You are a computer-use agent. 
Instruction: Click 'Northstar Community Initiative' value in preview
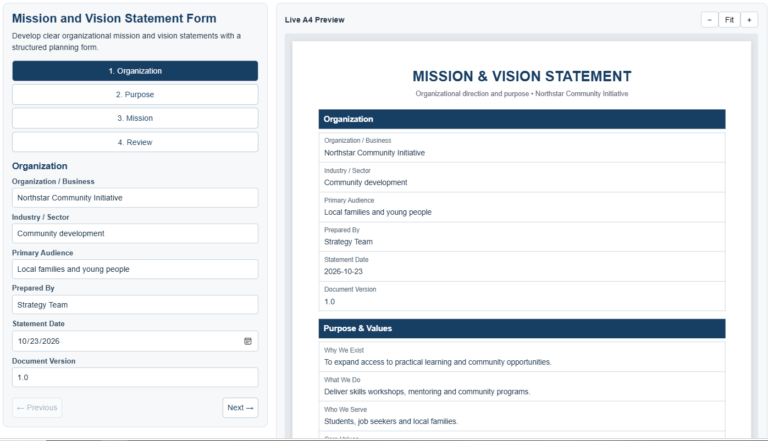tap(374, 153)
